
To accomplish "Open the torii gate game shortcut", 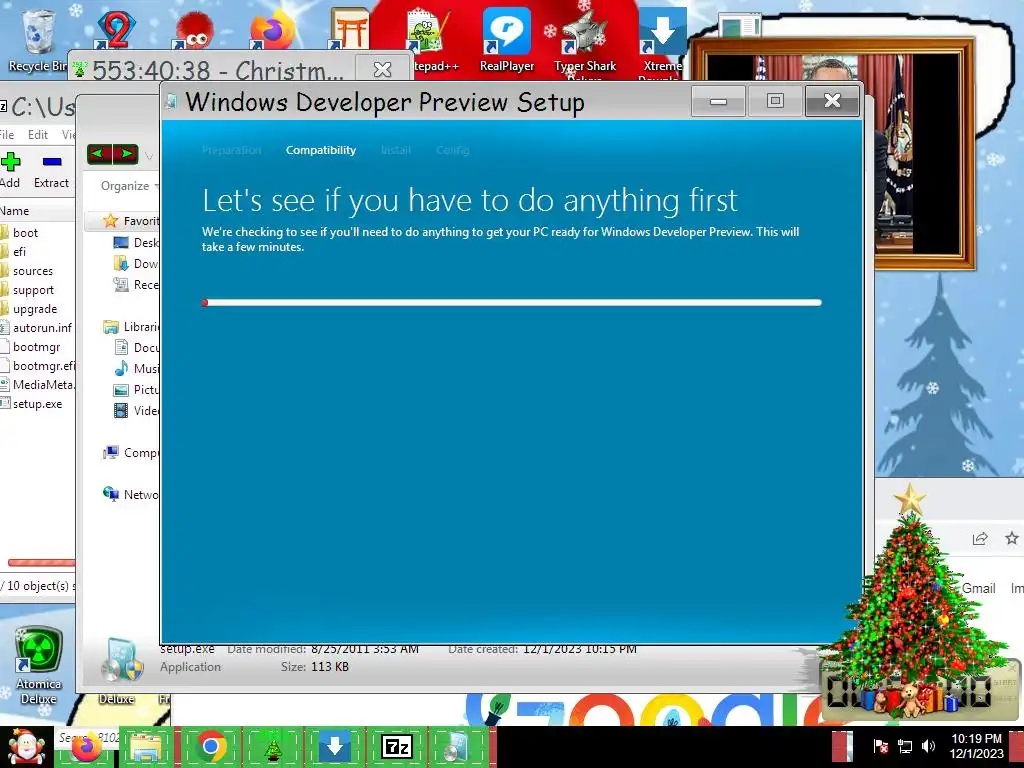I will [349, 29].
